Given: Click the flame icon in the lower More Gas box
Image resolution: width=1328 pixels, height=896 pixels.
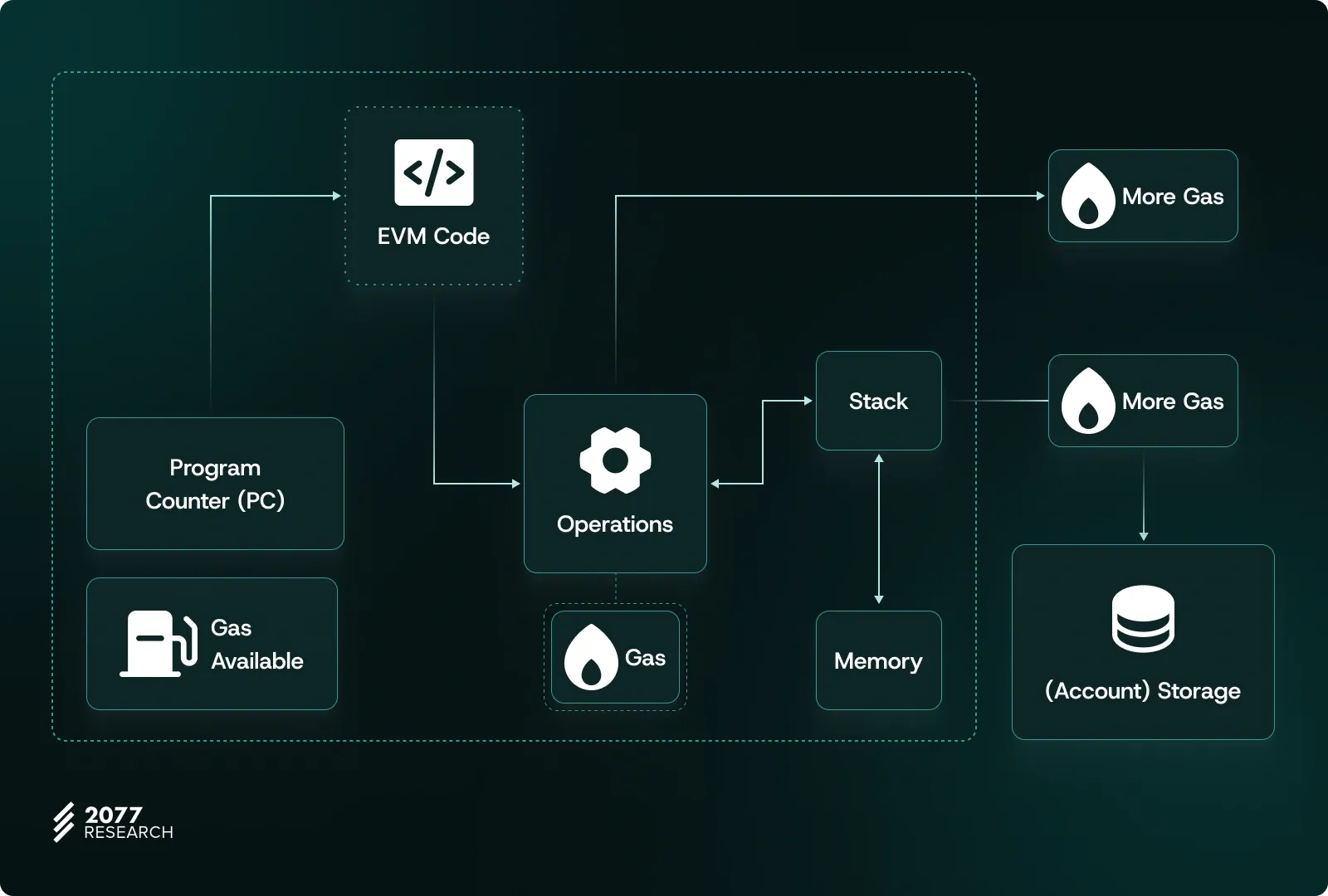Looking at the screenshot, I should tap(1087, 402).
